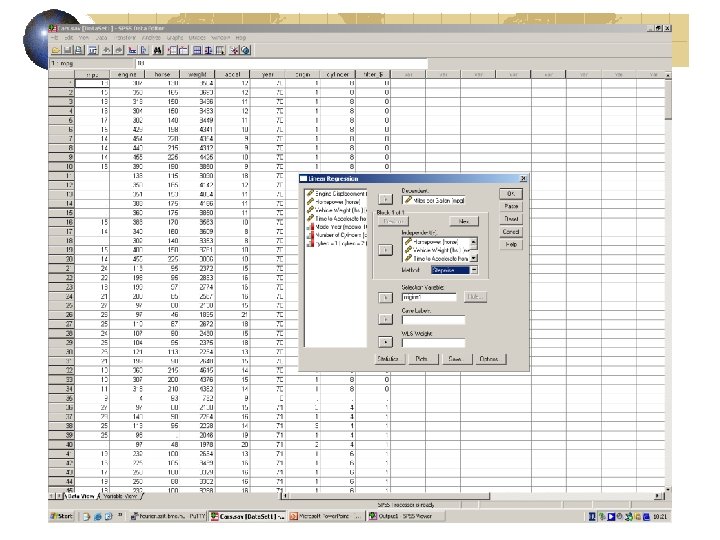The width and height of the screenshot is (720, 540).
Task: Click the arrow button beside WLS Weight
Action: 385,342
